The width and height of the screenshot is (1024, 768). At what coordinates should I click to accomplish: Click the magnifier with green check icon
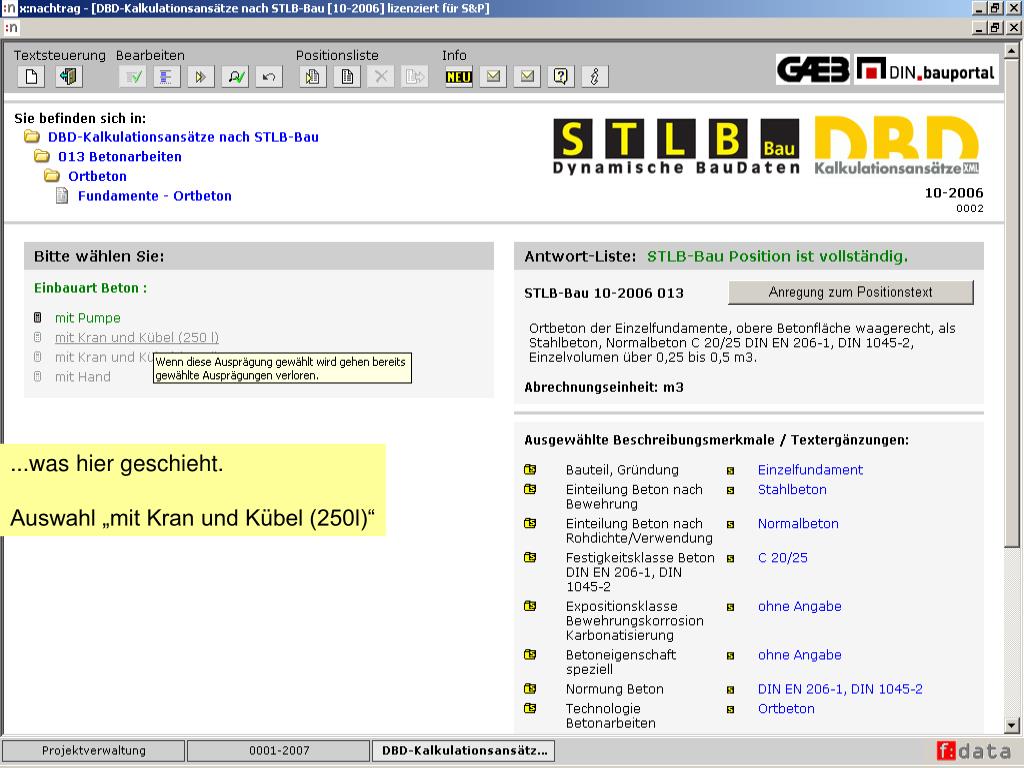(235, 77)
